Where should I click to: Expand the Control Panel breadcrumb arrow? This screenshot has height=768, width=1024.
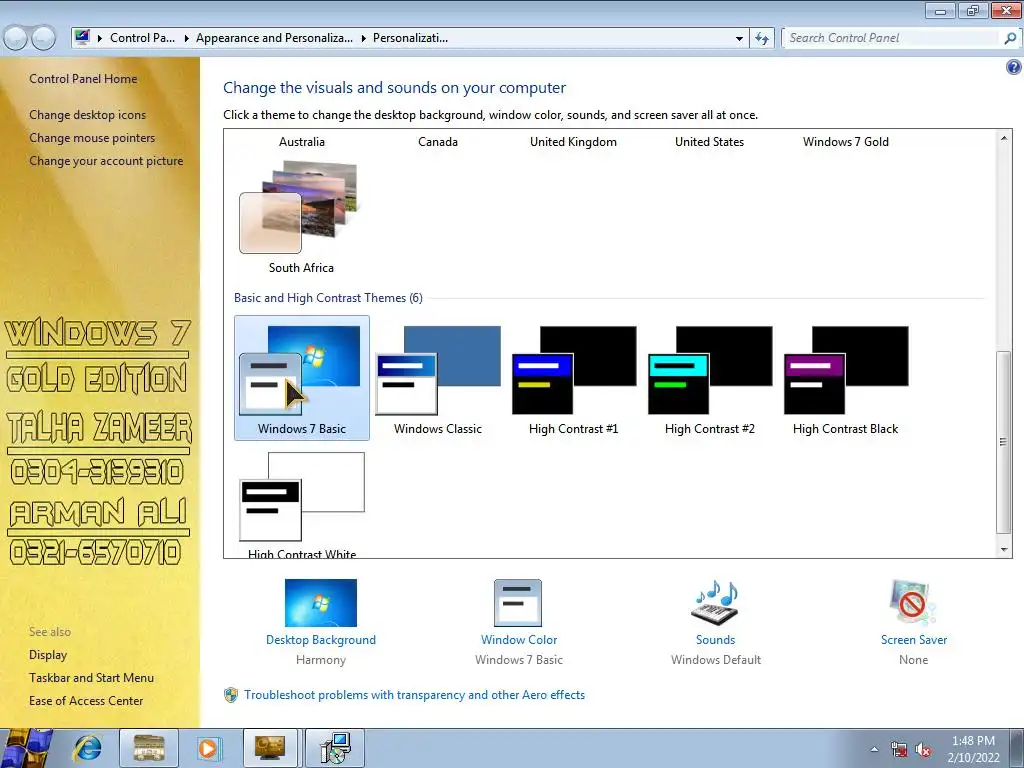pyautogui.click(x=187, y=38)
